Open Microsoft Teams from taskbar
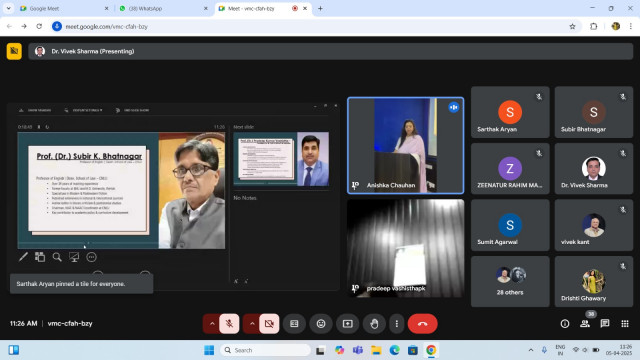This screenshot has height=360, width=640. point(358,350)
